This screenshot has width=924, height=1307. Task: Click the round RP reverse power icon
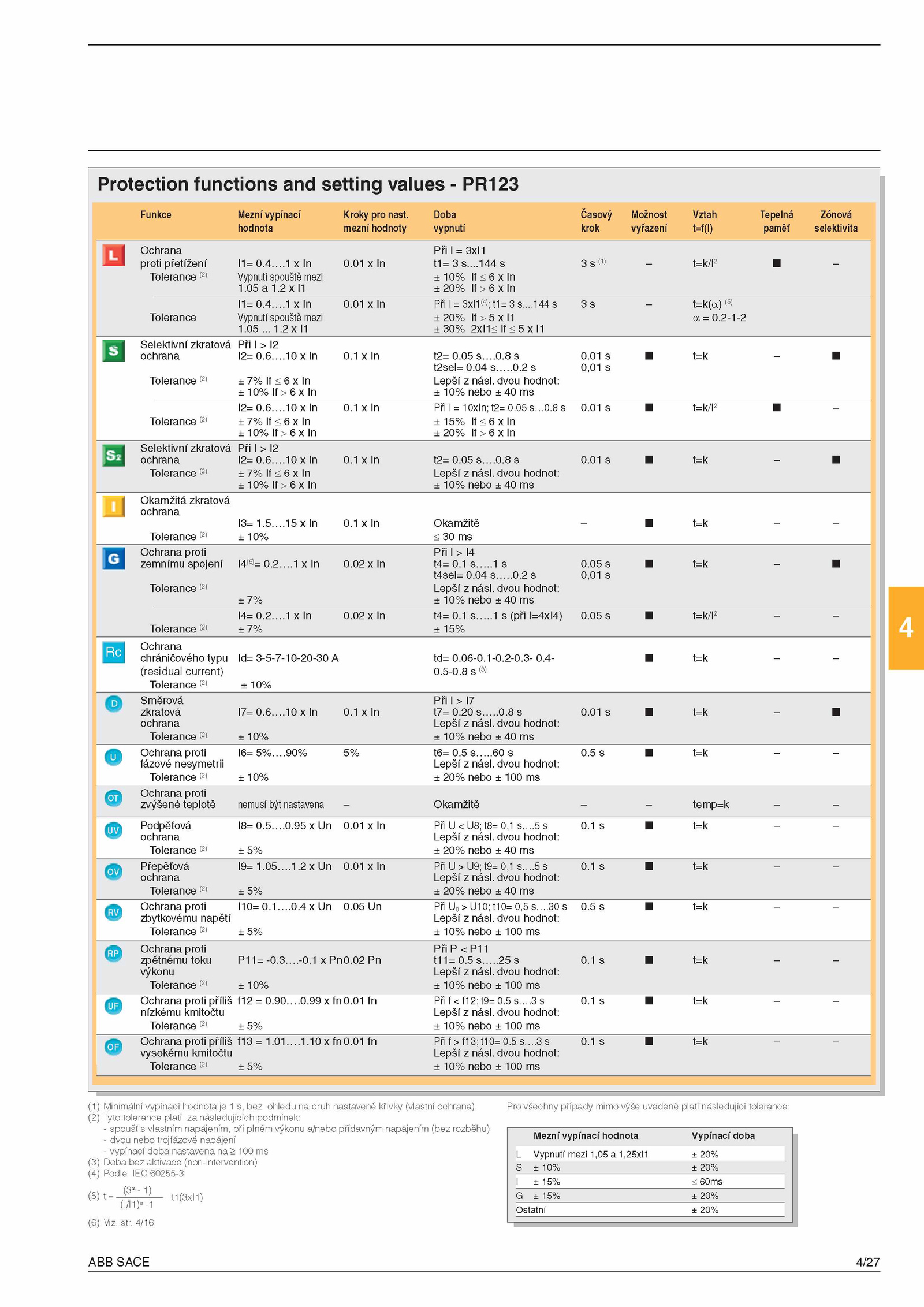click(113, 954)
